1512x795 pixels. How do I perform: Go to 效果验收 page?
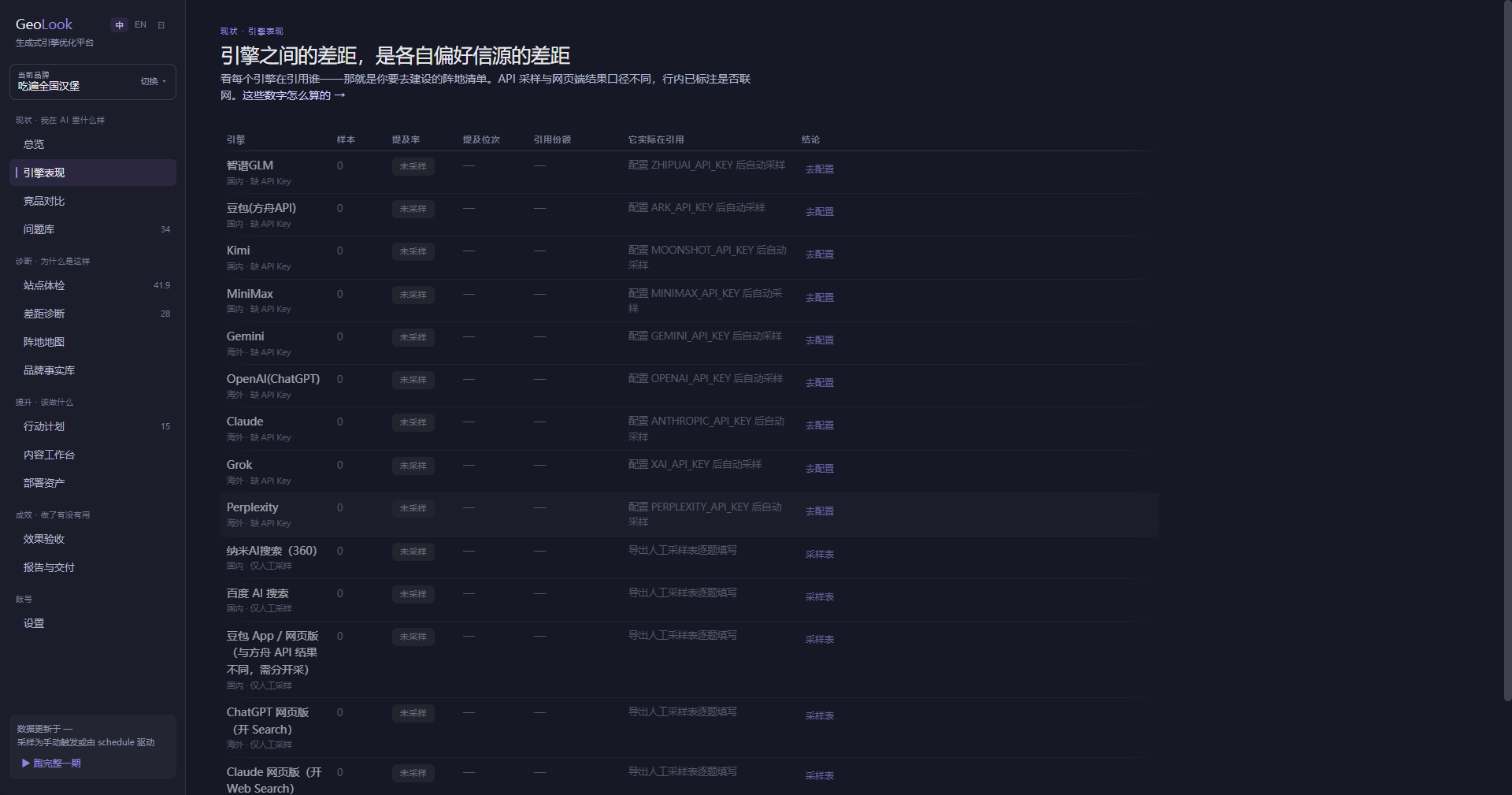pyautogui.click(x=93, y=539)
